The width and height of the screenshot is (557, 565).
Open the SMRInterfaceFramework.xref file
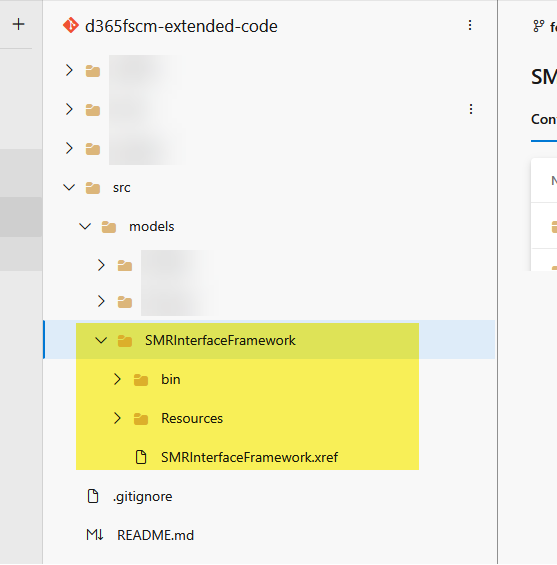249,457
